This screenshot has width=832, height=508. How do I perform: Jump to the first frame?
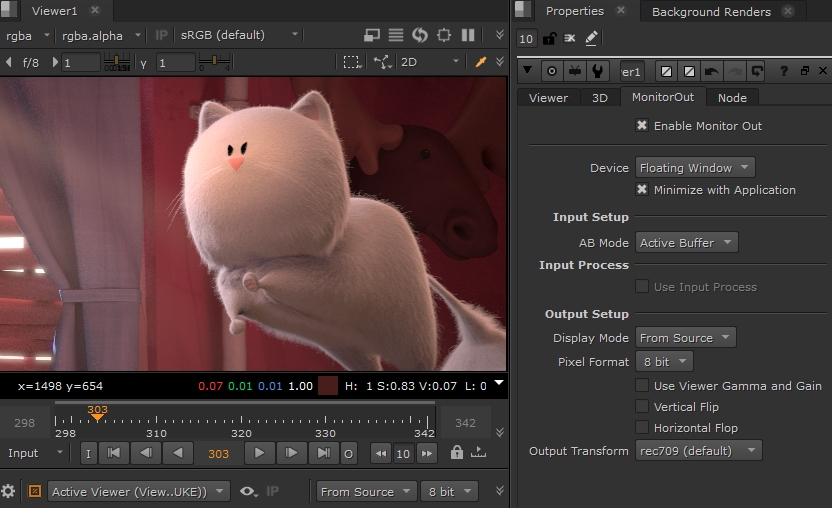click(x=114, y=453)
